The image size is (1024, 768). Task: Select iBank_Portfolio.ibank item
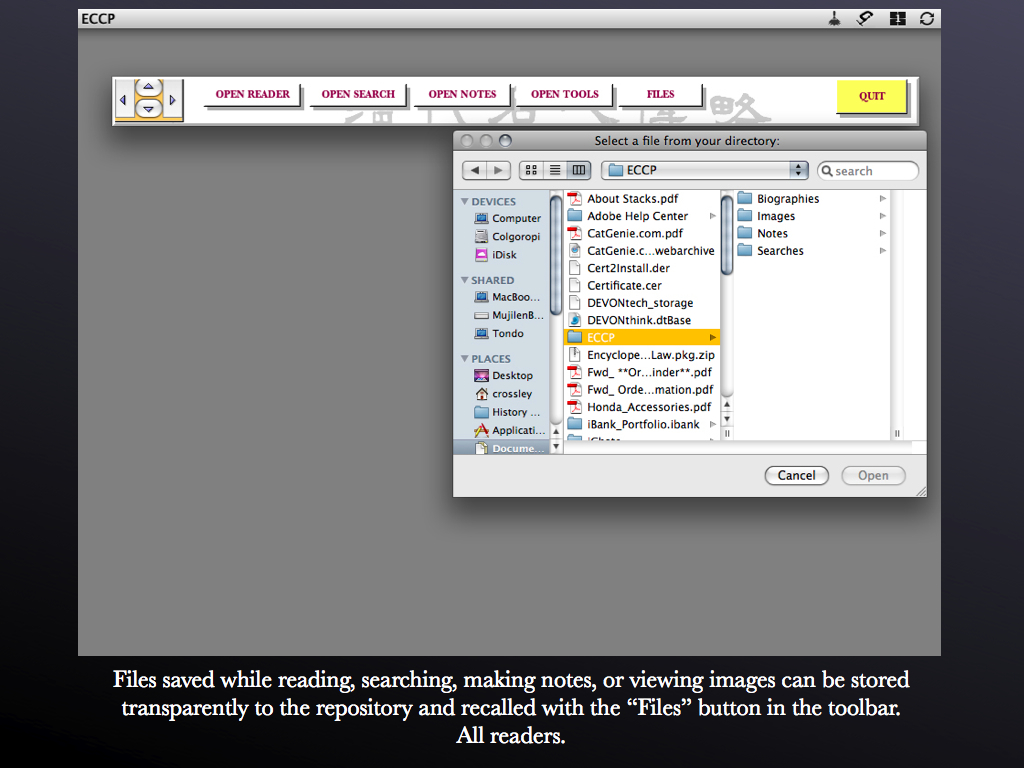(x=643, y=424)
